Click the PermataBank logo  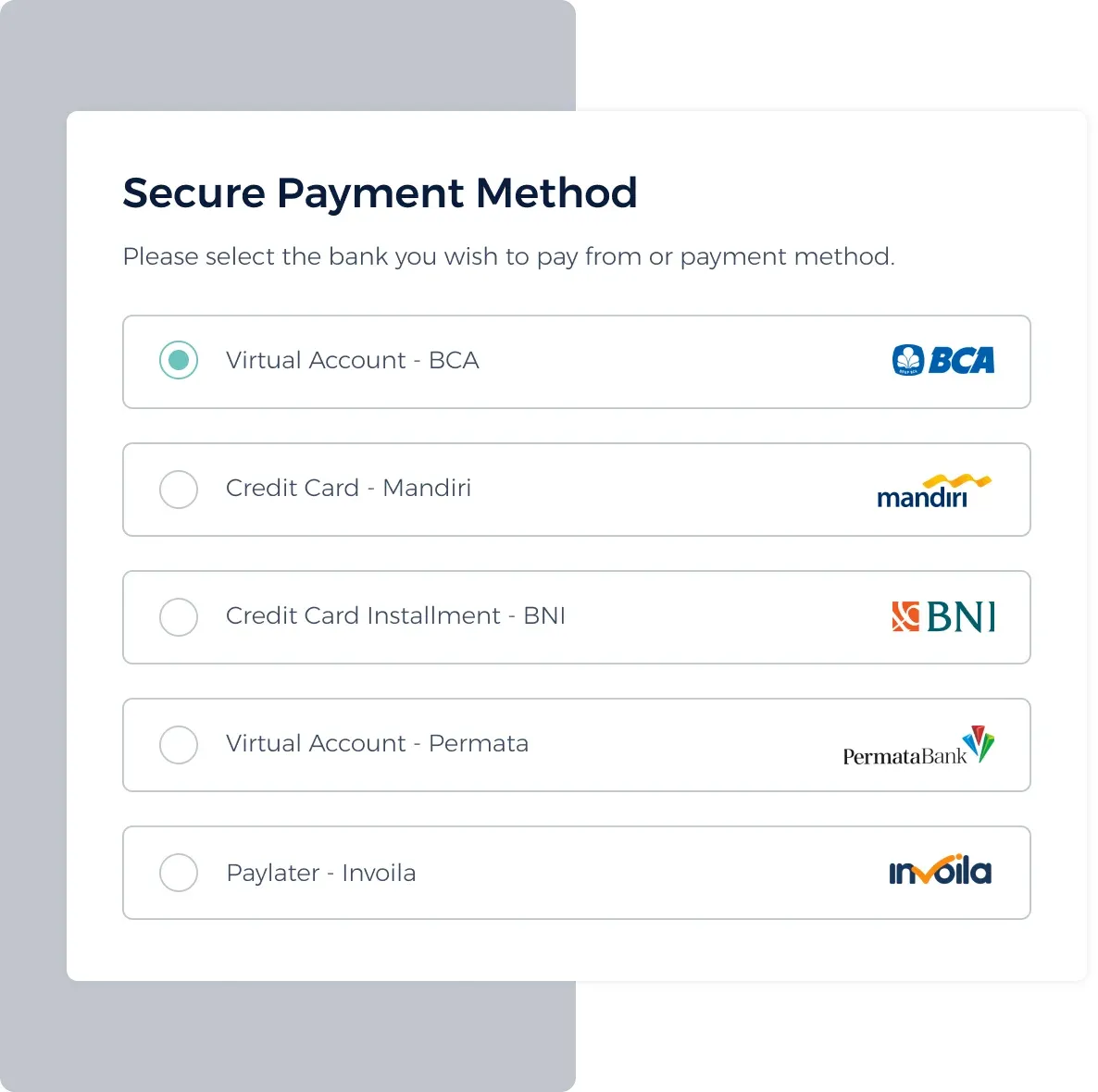click(x=917, y=747)
